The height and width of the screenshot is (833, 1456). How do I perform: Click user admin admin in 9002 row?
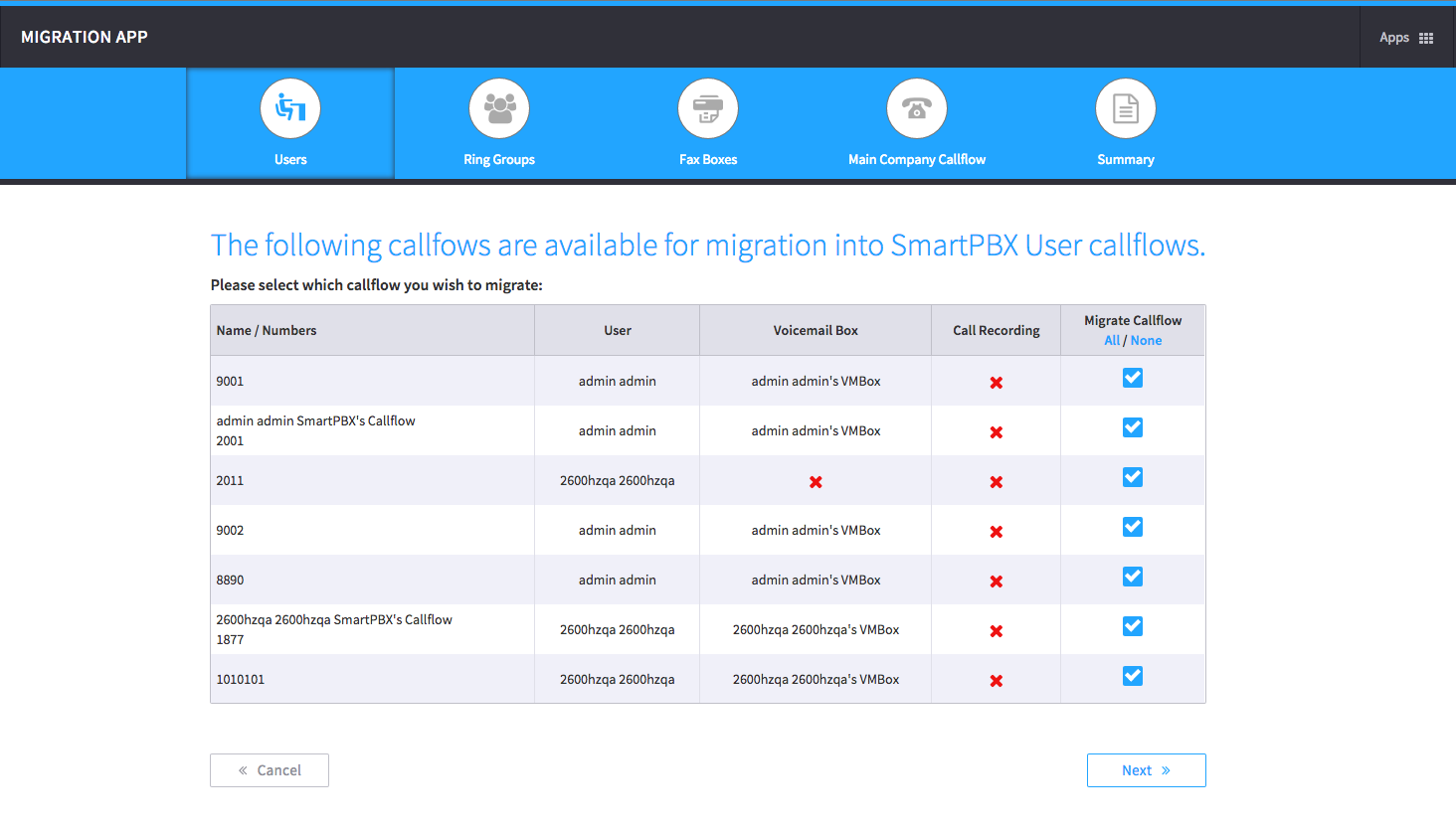pos(618,530)
